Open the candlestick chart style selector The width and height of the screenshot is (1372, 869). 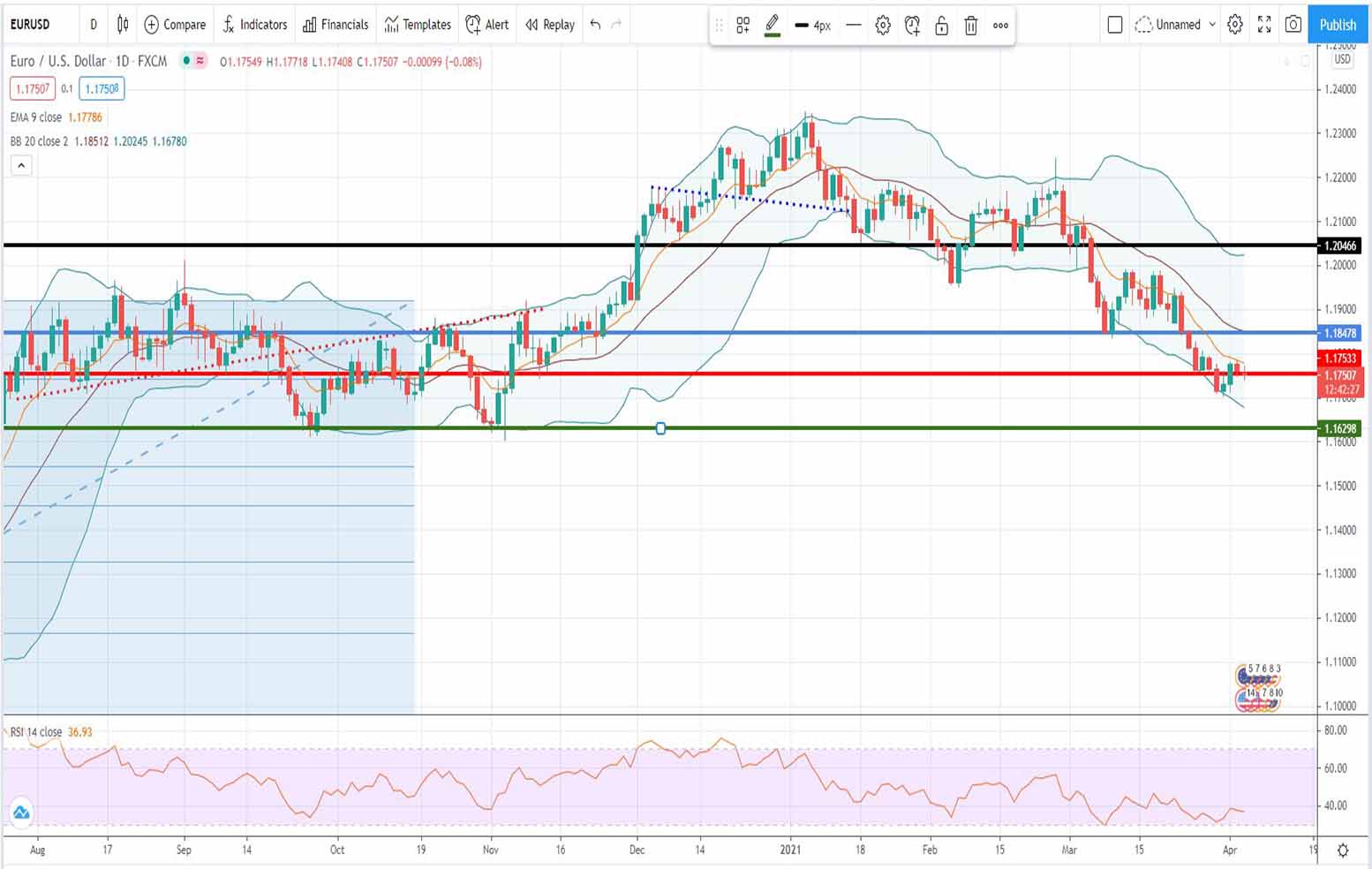point(123,25)
